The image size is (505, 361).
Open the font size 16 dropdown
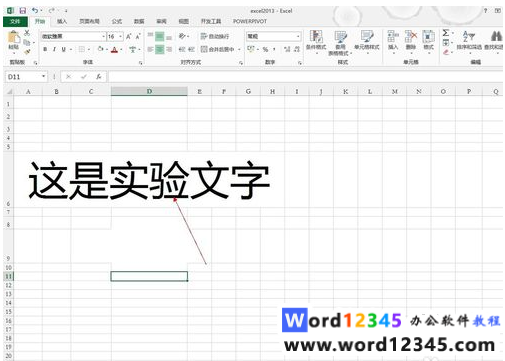[x=121, y=36]
